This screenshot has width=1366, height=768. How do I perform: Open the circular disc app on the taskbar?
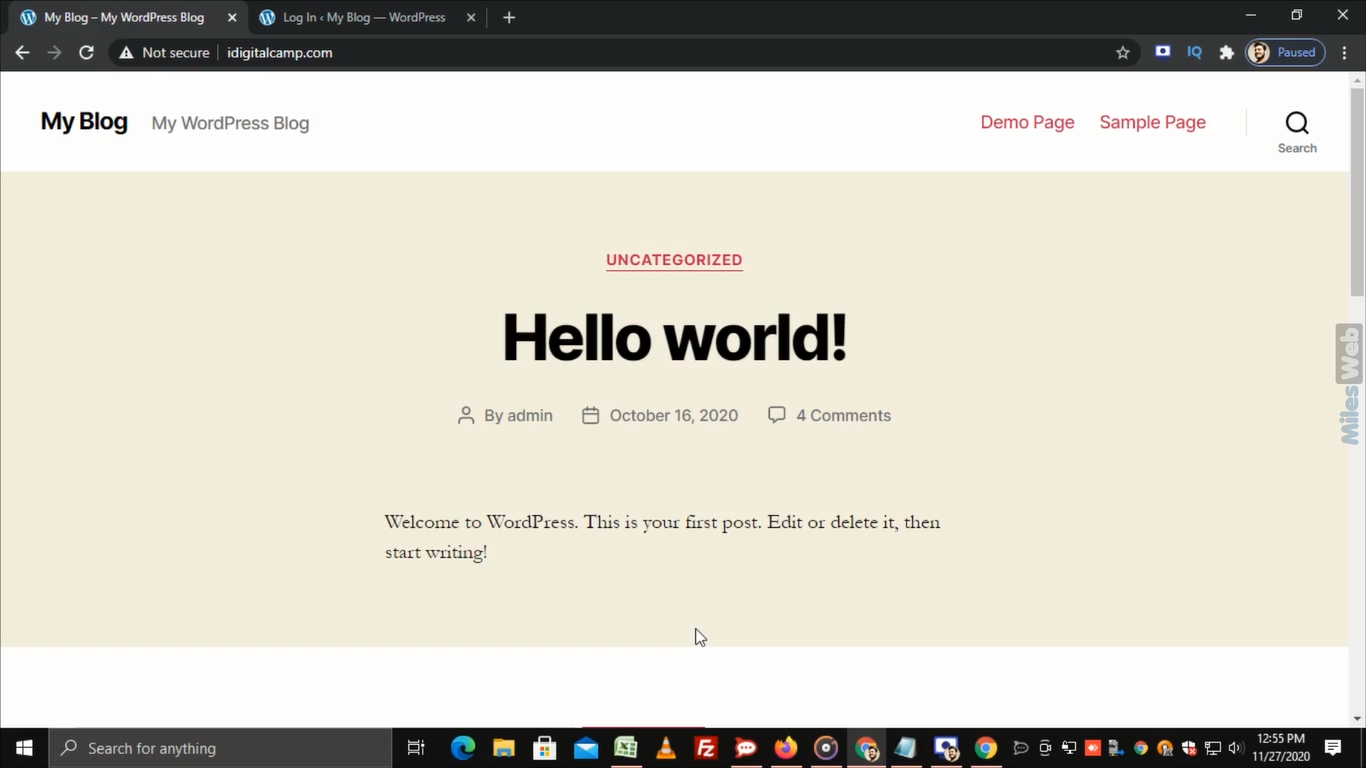click(826, 748)
